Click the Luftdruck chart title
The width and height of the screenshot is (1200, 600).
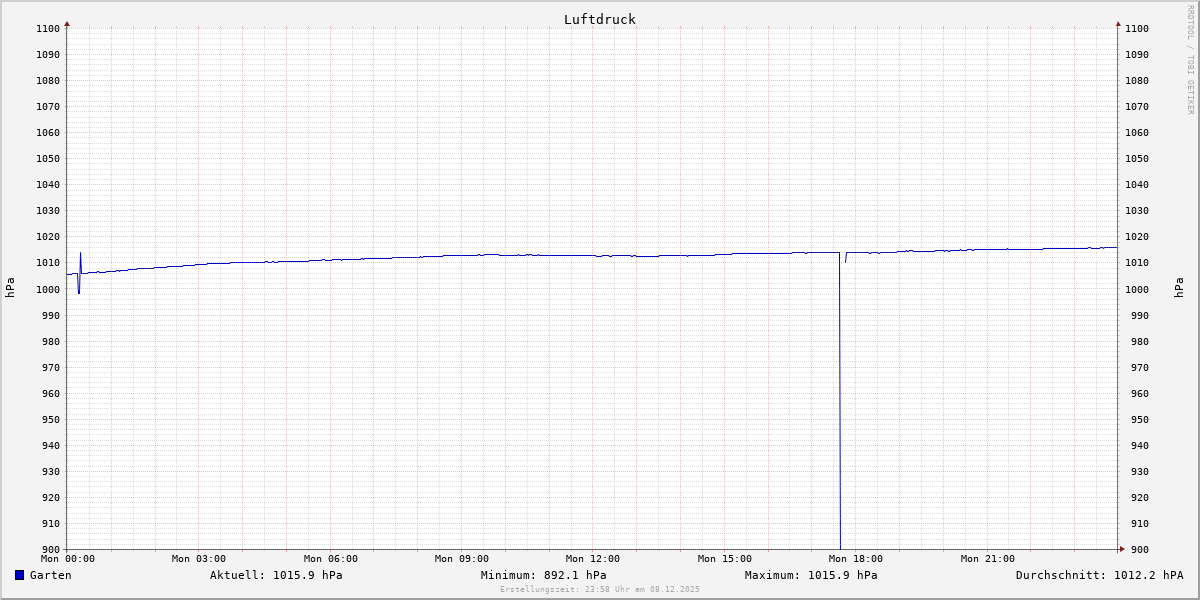click(x=599, y=19)
